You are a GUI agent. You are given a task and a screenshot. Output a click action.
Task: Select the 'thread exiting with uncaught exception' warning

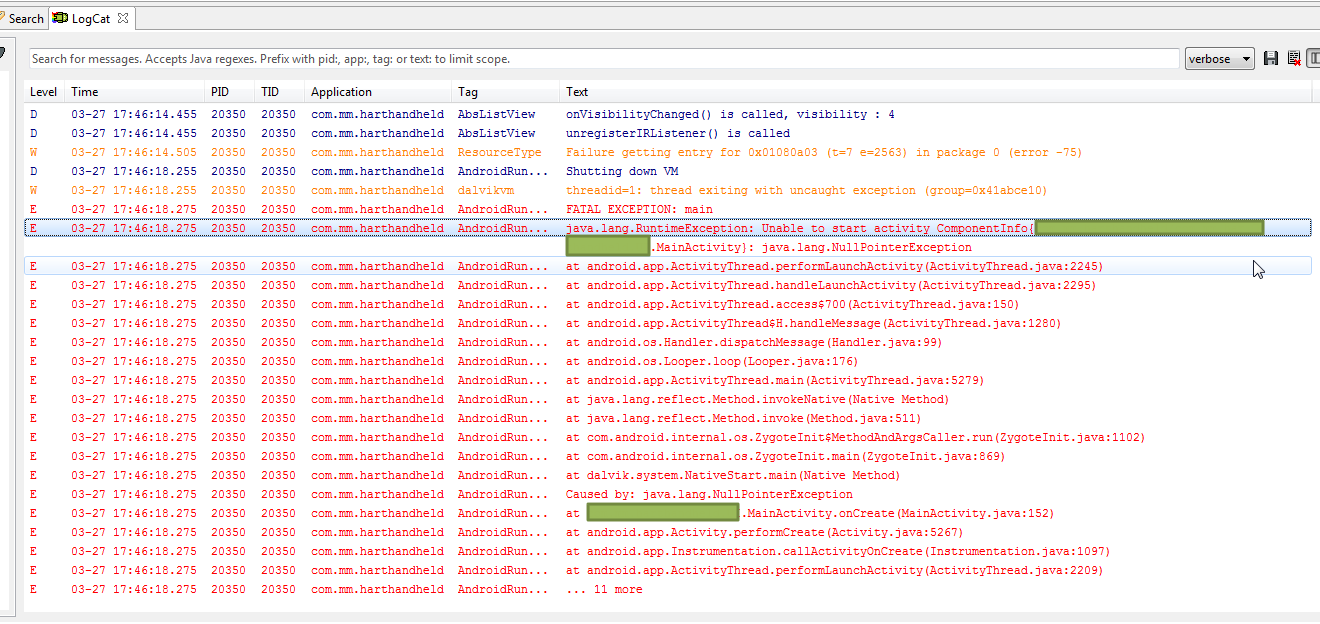(x=668, y=190)
